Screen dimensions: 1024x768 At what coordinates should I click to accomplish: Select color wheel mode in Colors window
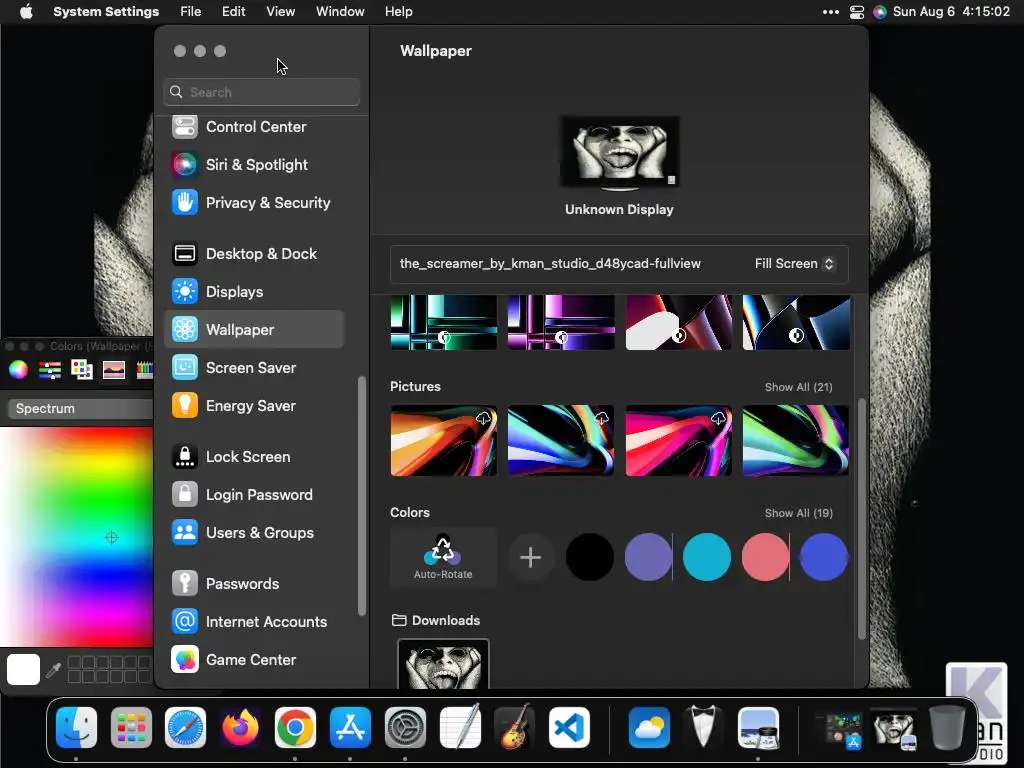tap(18, 370)
